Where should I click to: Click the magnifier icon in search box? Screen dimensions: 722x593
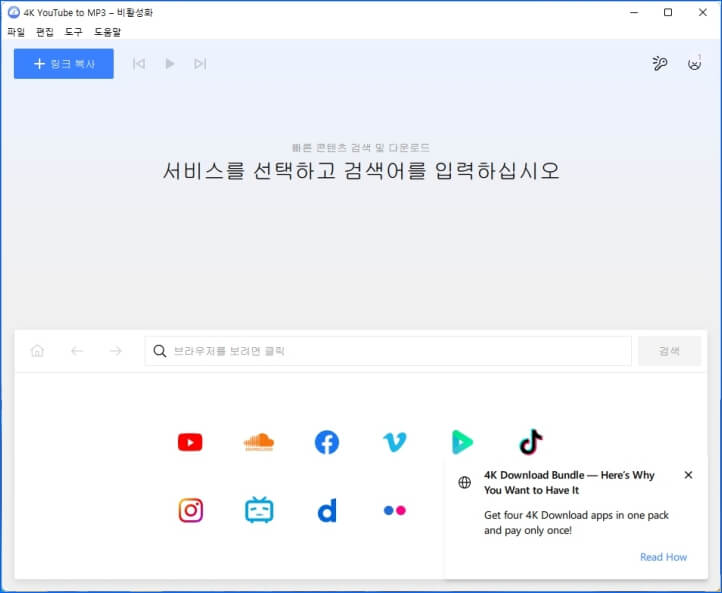coord(160,351)
